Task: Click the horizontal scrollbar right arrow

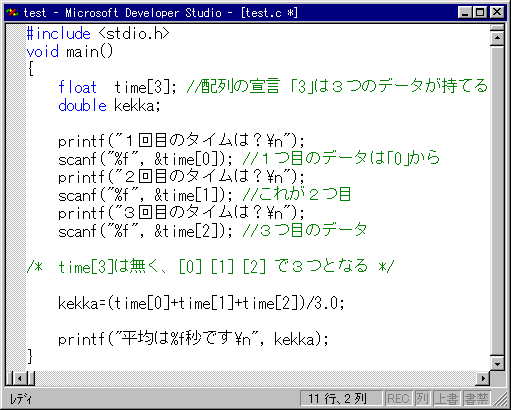Action: (483, 378)
